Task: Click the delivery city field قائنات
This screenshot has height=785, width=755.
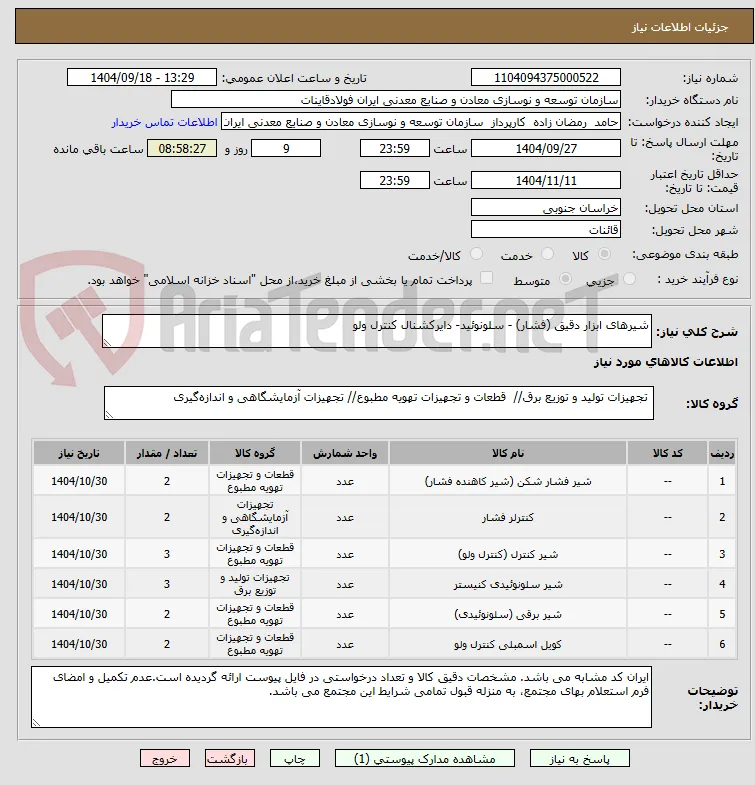Action: 546,229
